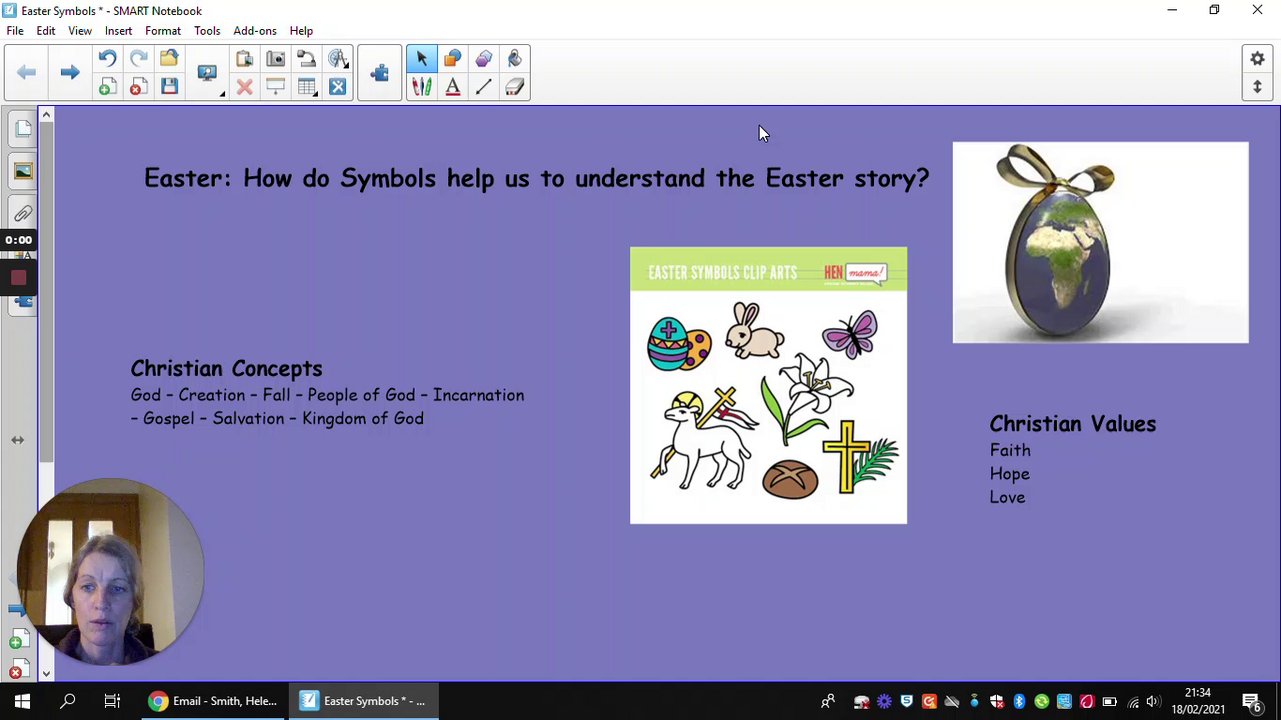The image size is (1281, 720).
Task: Go to previous page with back arrow
Action: point(27,72)
